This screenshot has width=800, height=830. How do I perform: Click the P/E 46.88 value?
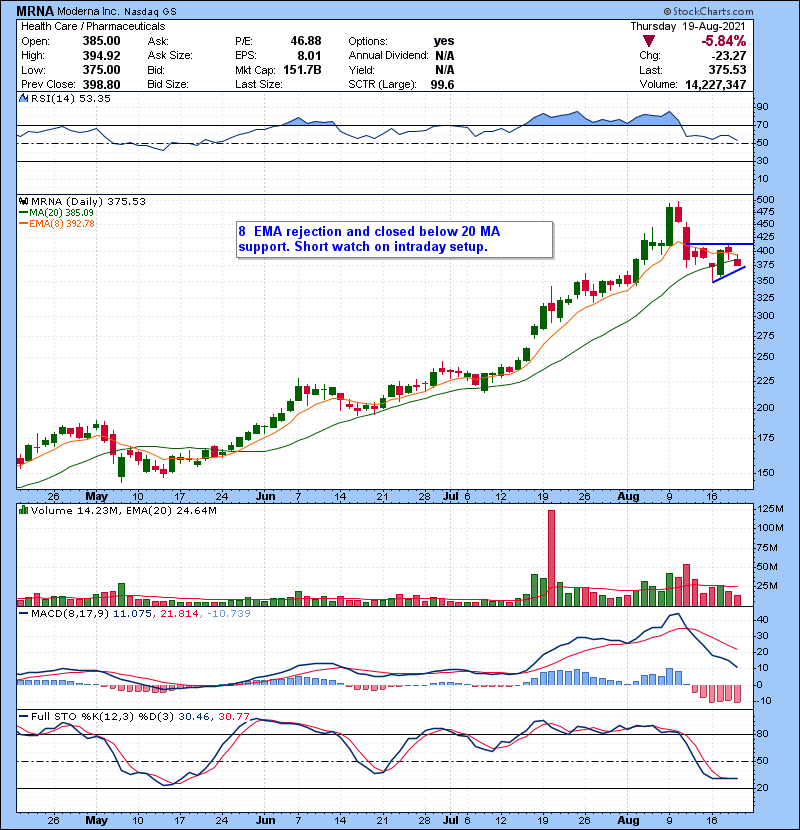point(305,41)
